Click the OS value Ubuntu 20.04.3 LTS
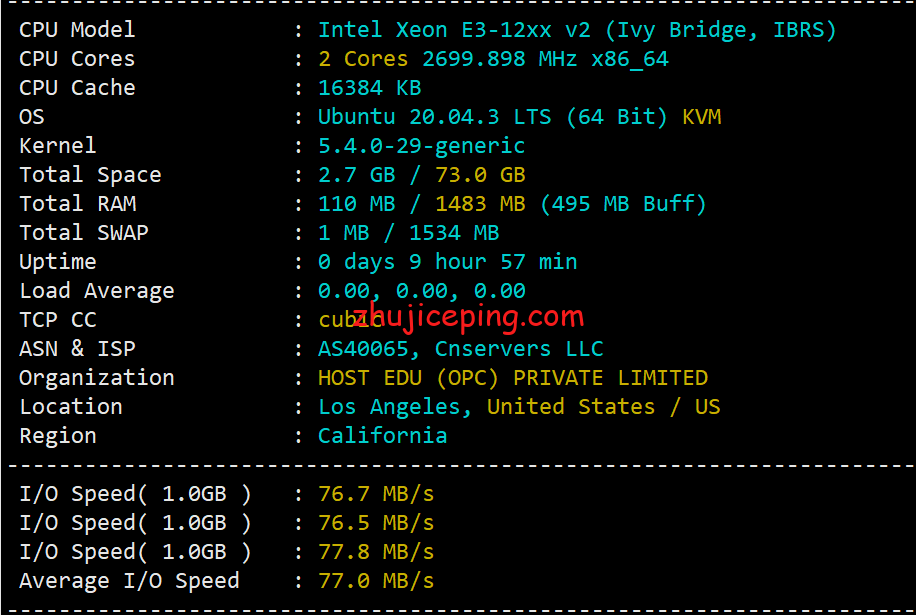The image size is (916, 615). [x=434, y=117]
